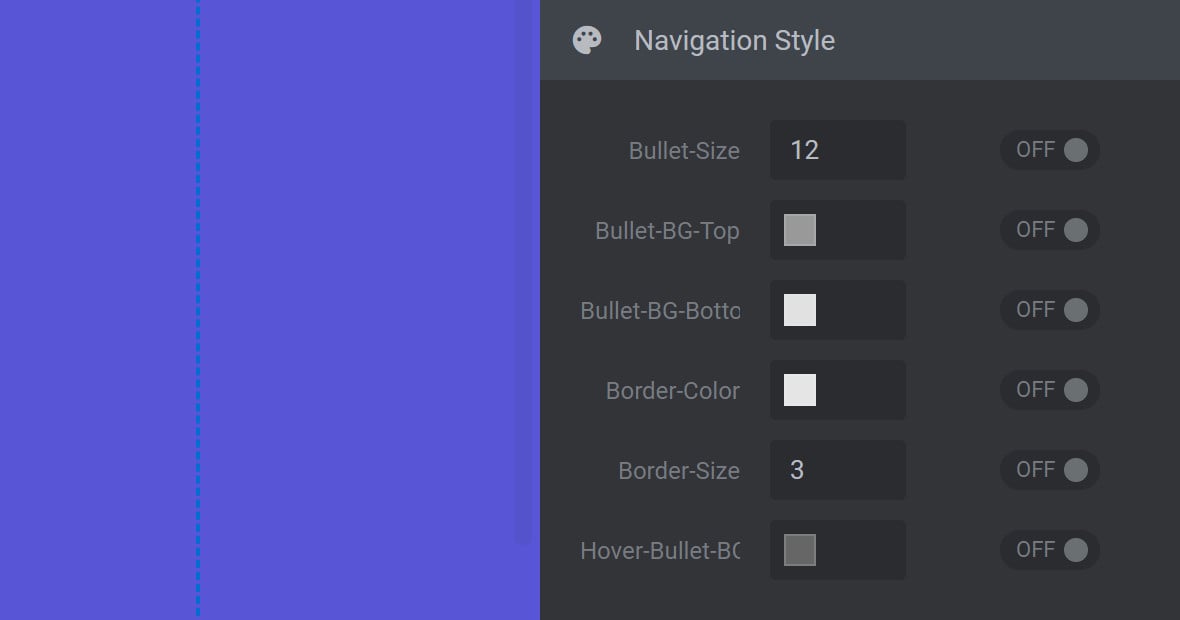Switch the Border-Color toggle on
The height and width of the screenshot is (620, 1180).
pos(1050,390)
